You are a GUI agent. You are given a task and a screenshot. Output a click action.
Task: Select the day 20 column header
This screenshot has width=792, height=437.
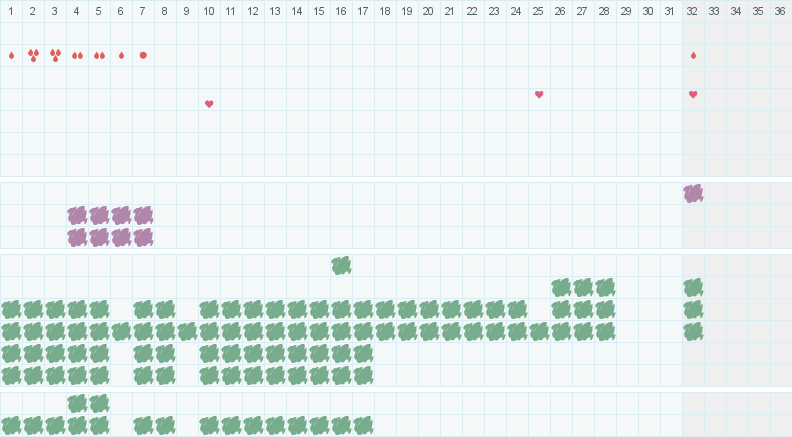[428, 11]
